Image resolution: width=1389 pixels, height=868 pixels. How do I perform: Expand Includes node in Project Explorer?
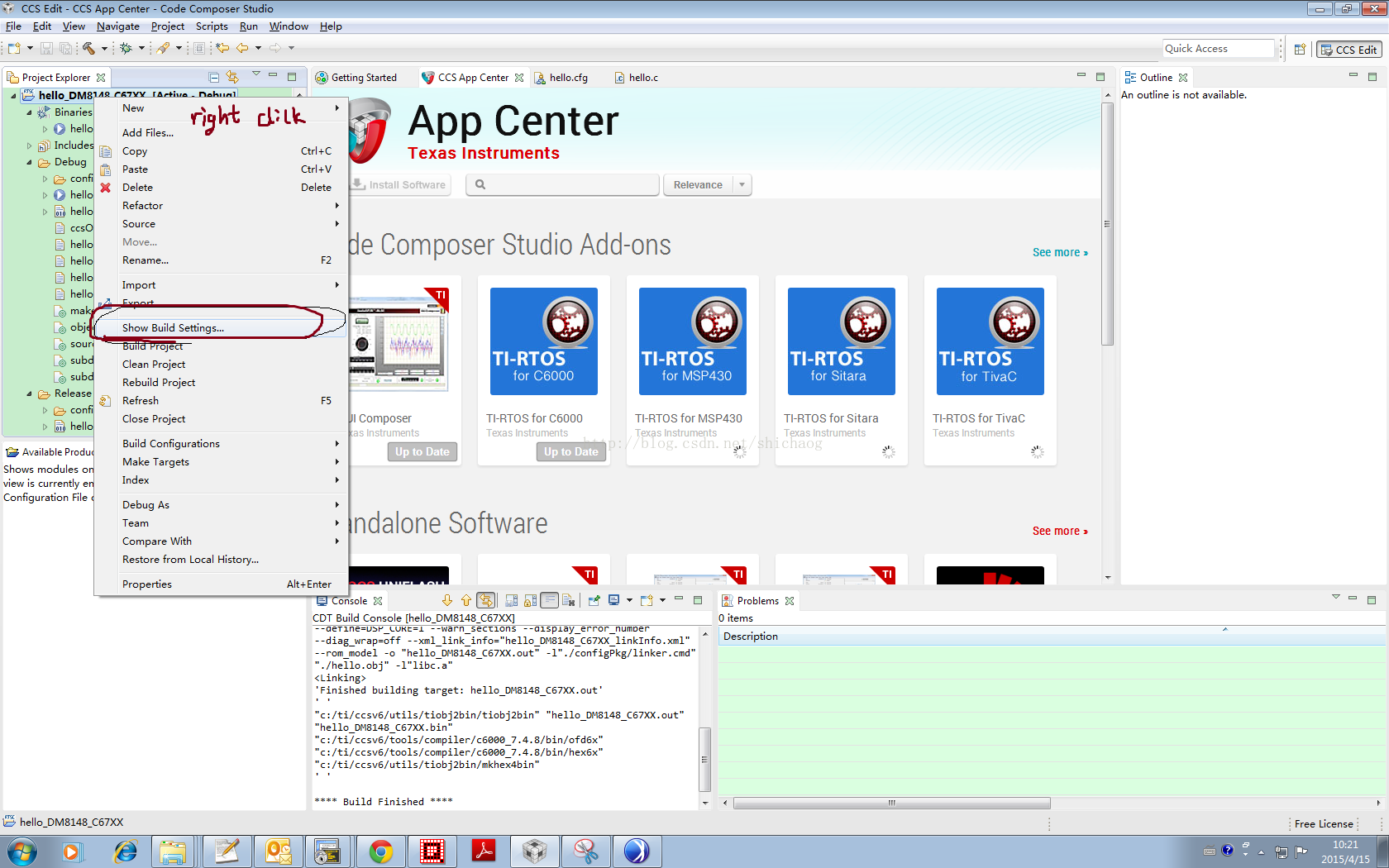click(30, 145)
